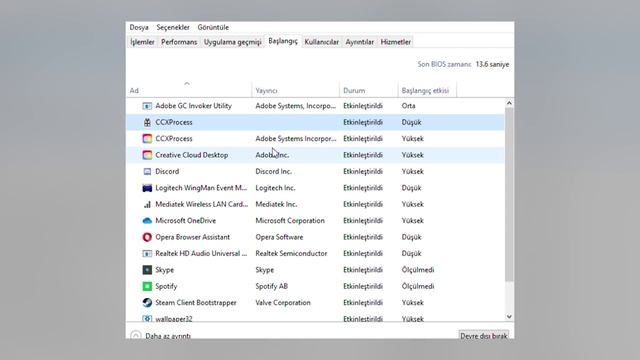The height and width of the screenshot is (360, 640).
Task: Click the Etkinleştirildi status in the Discord row
Action: [x=363, y=171]
